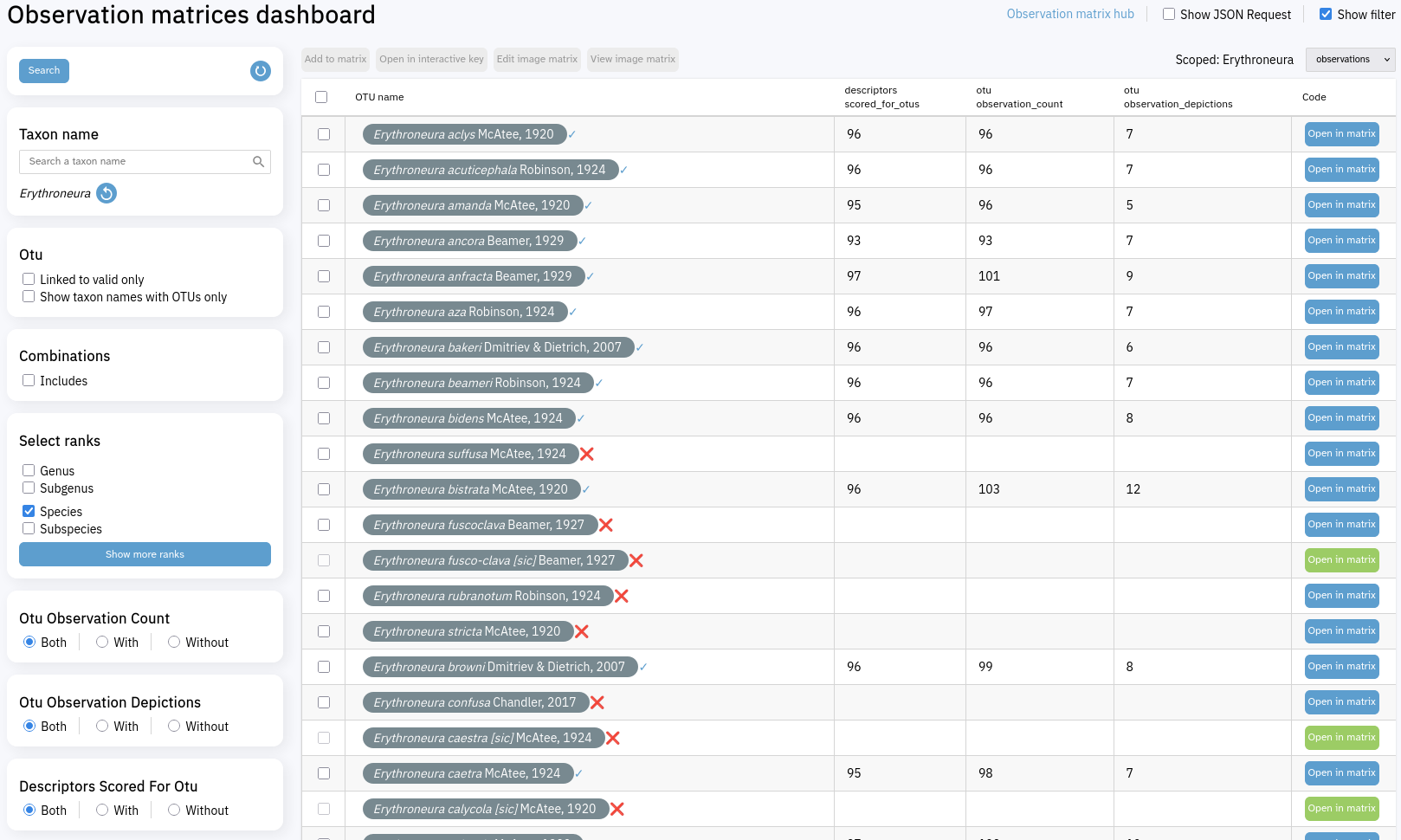1401x840 pixels.
Task: Click red X icon next to Erythroneura stricta
Action: (x=582, y=632)
